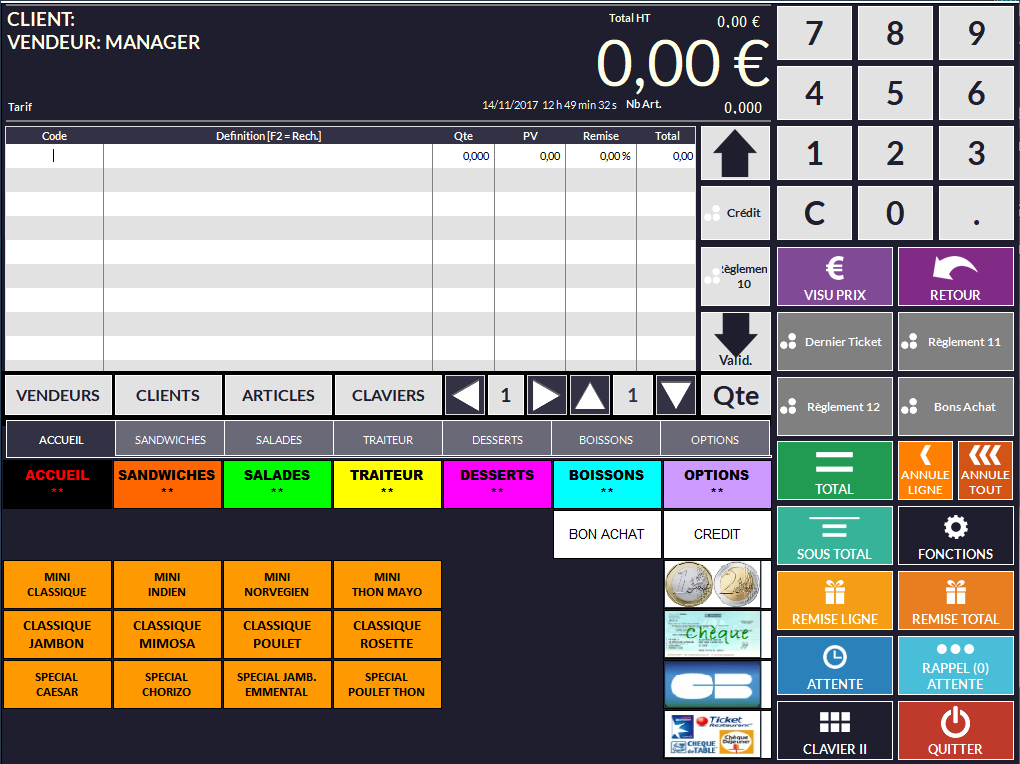Open FONCTIONS with the gear icon
This screenshot has width=1020, height=764.
[955, 536]
